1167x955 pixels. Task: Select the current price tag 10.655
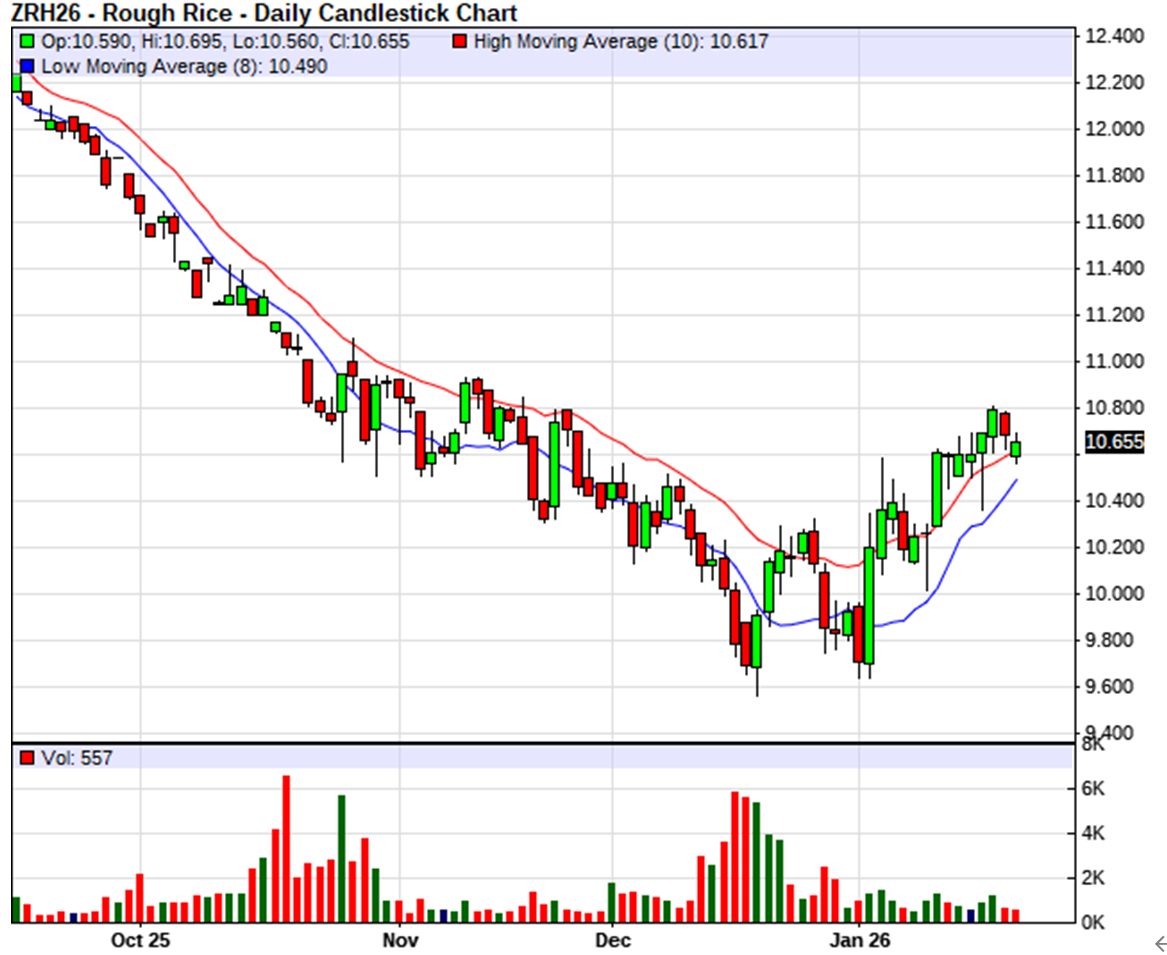point(1114,442)
